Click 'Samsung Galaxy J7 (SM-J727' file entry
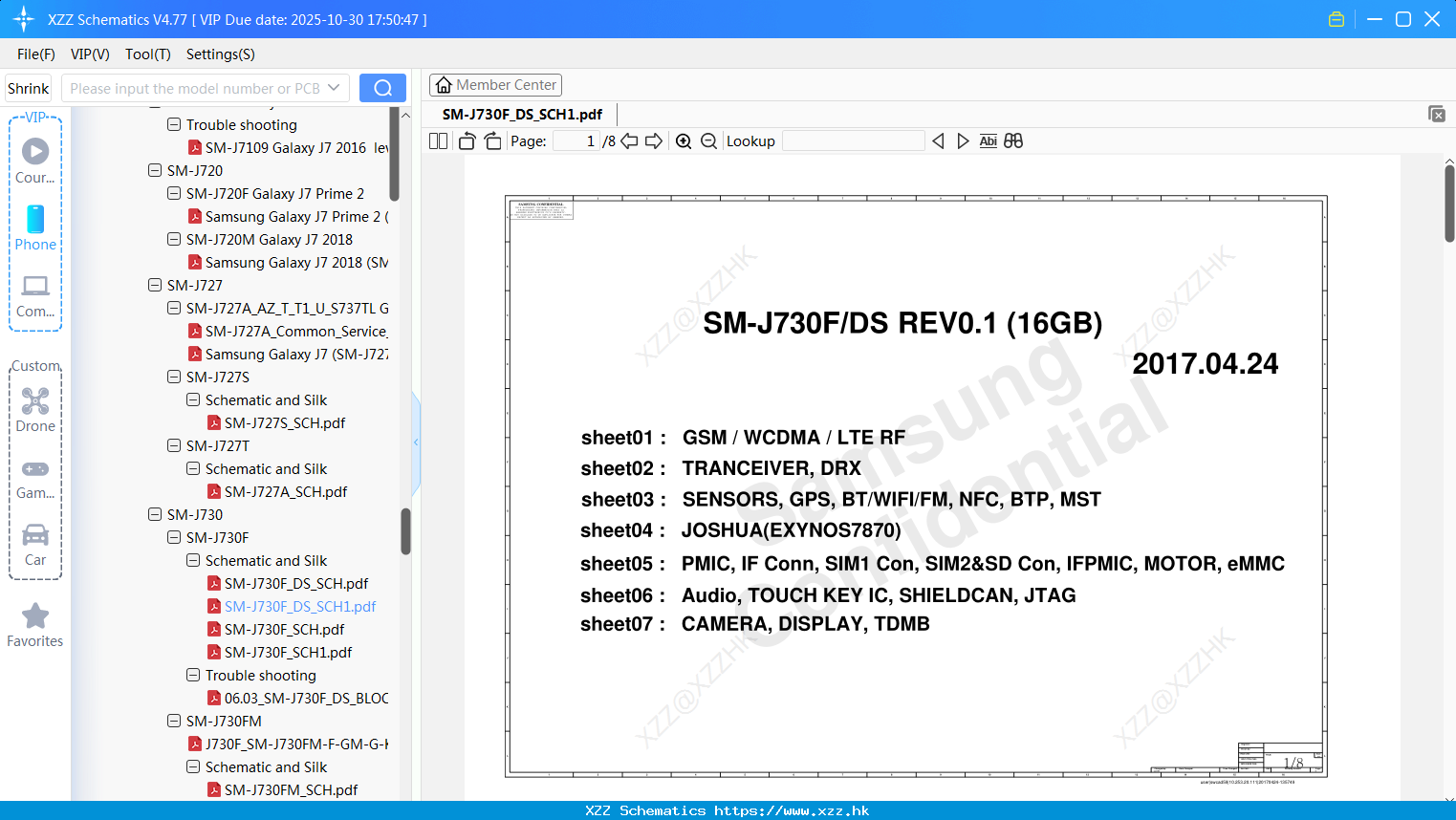 point(296,354)
